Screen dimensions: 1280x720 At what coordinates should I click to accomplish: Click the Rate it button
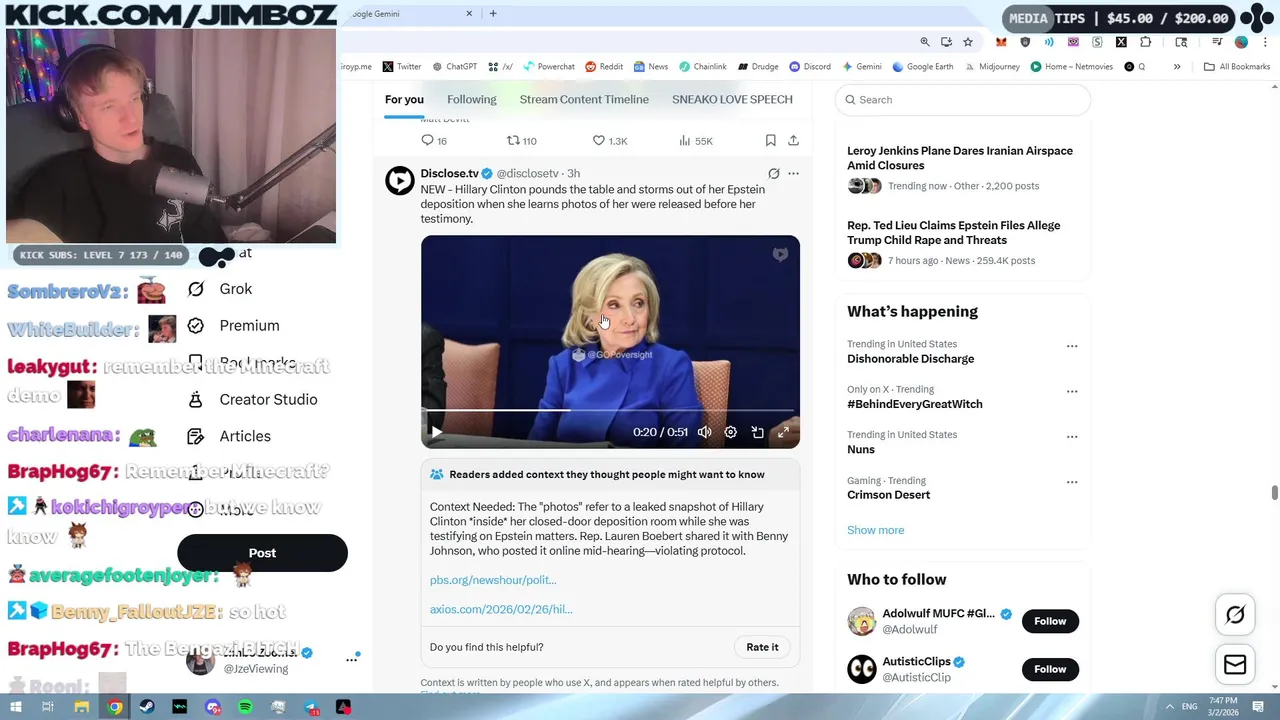click(x=762, y=647)
